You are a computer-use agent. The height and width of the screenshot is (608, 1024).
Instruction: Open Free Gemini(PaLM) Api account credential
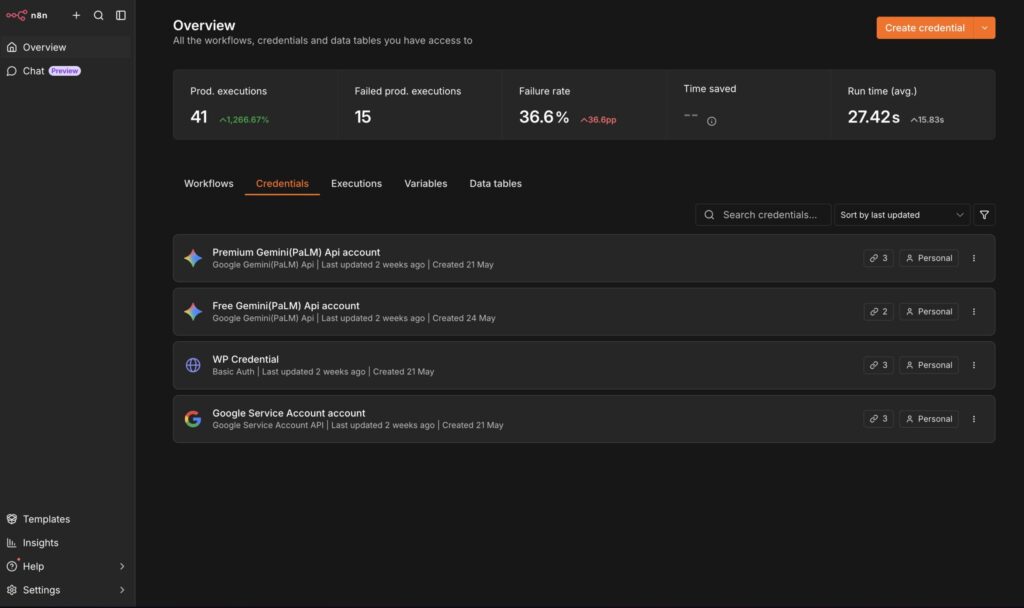pyautogui.click(x=584, y=312)
